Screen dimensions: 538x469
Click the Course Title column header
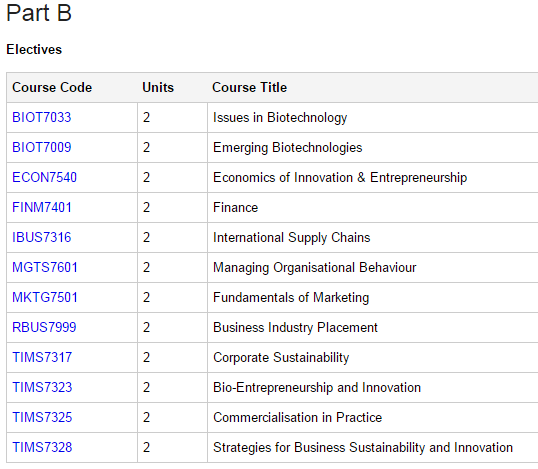coord(249,87)
